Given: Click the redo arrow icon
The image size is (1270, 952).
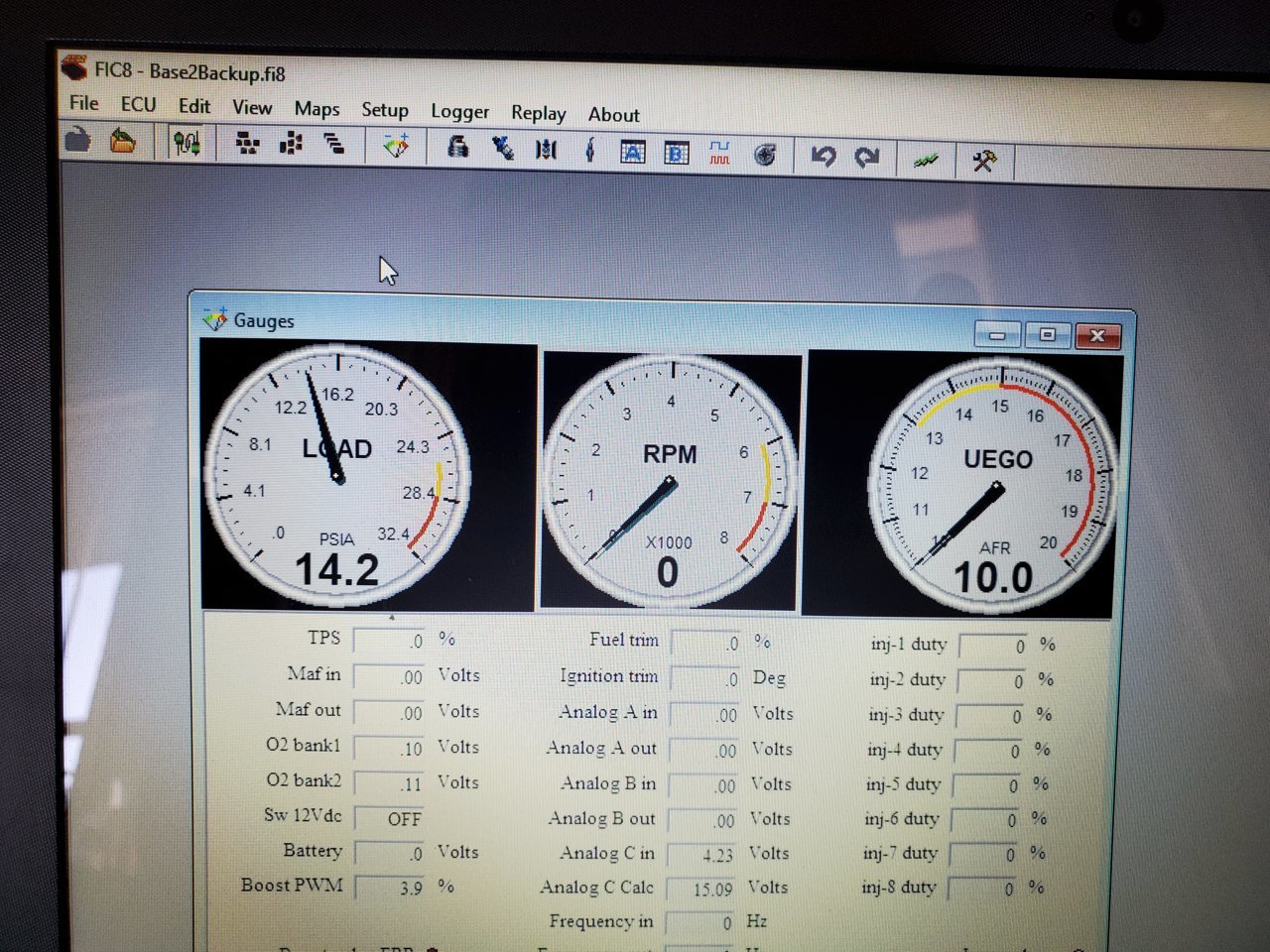Looking at the screenshot, I should click(867, 157).
